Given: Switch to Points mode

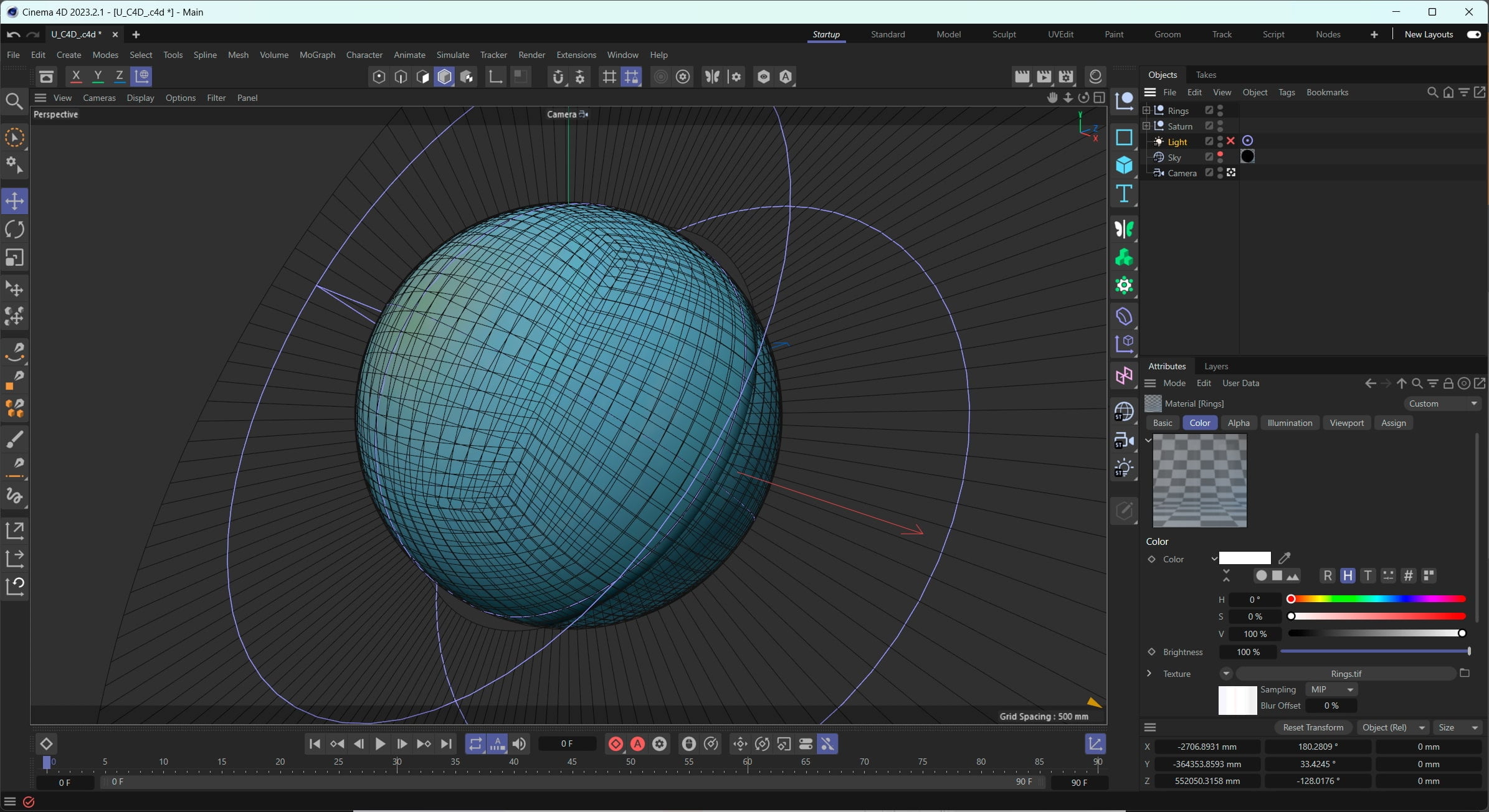Looking at the screenshot, I should point(379,77).
